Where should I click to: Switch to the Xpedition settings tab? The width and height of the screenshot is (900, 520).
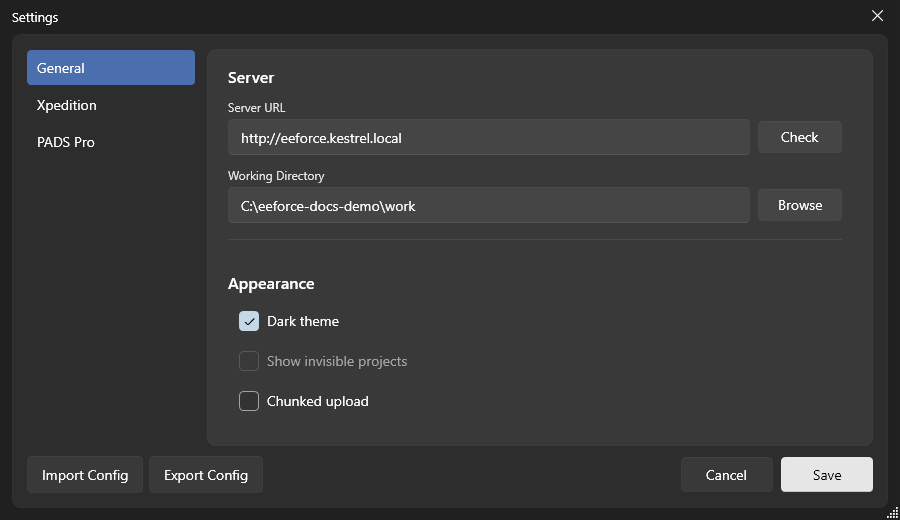click(111, 105)
